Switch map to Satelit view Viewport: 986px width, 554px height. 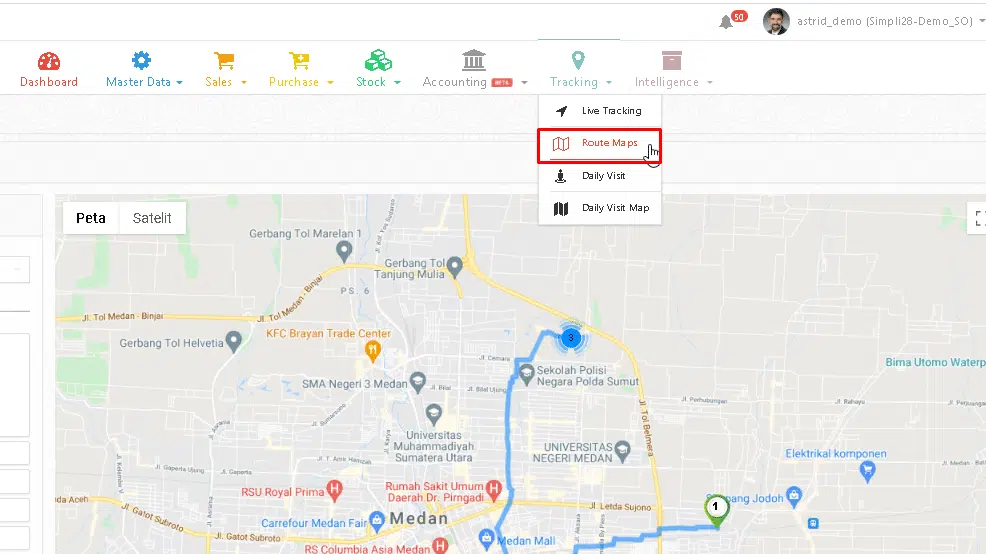(152, 218)
